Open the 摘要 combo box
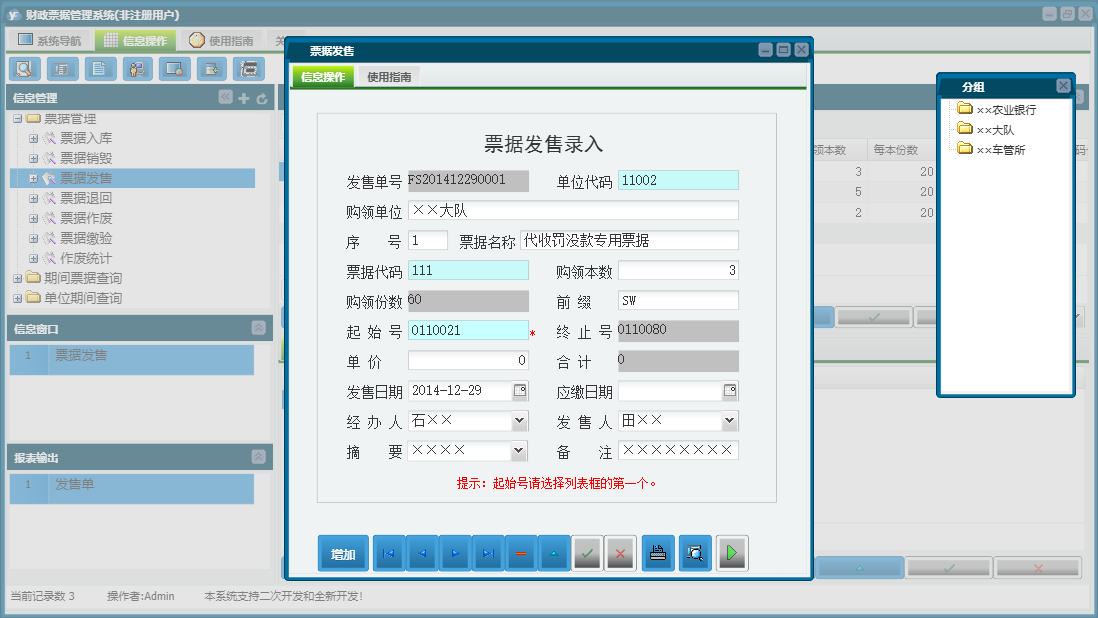 click(x=519, y=451)
